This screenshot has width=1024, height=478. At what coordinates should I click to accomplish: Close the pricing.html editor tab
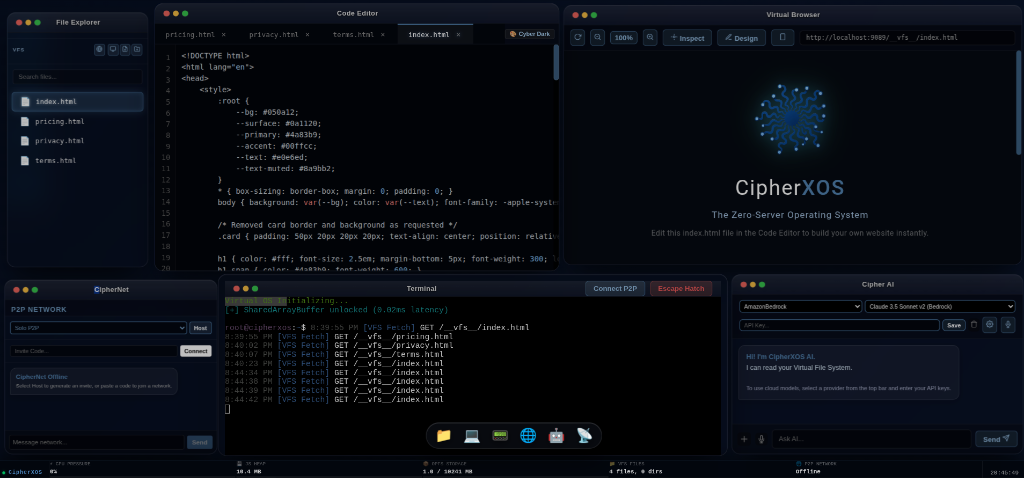(223, 35)
